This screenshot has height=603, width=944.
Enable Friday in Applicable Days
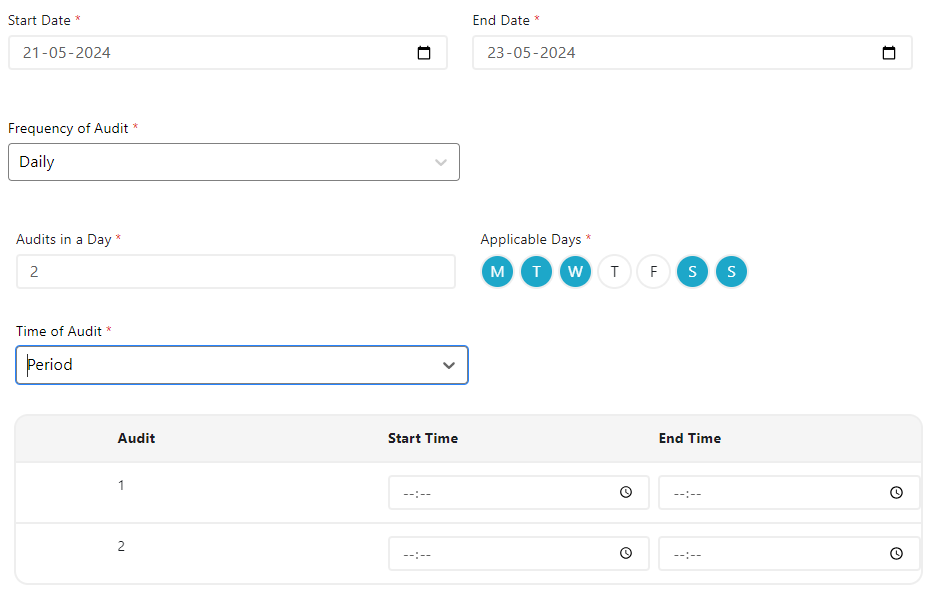[653, 272]
